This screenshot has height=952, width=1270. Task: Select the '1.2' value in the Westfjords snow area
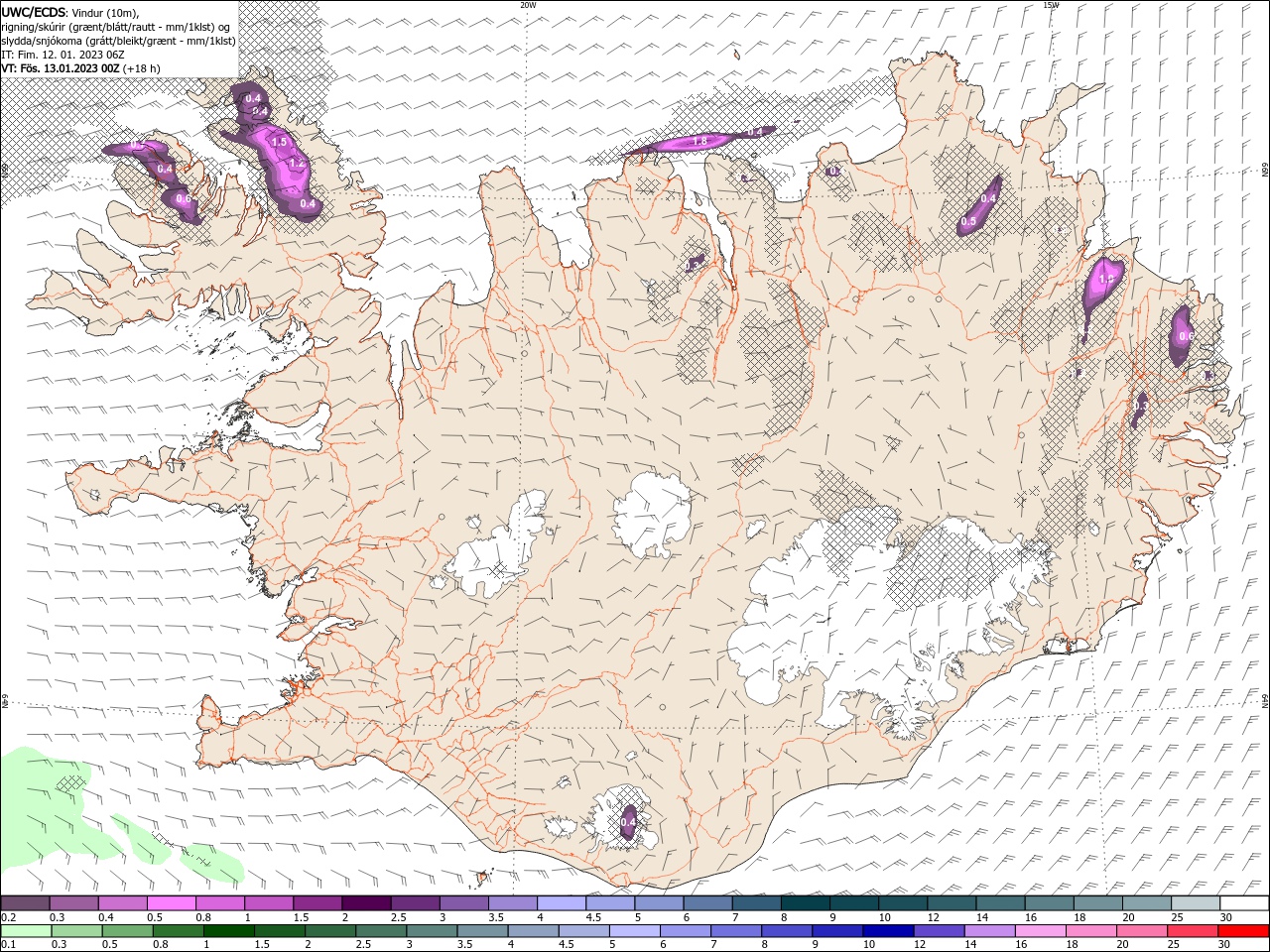[295, 164]
